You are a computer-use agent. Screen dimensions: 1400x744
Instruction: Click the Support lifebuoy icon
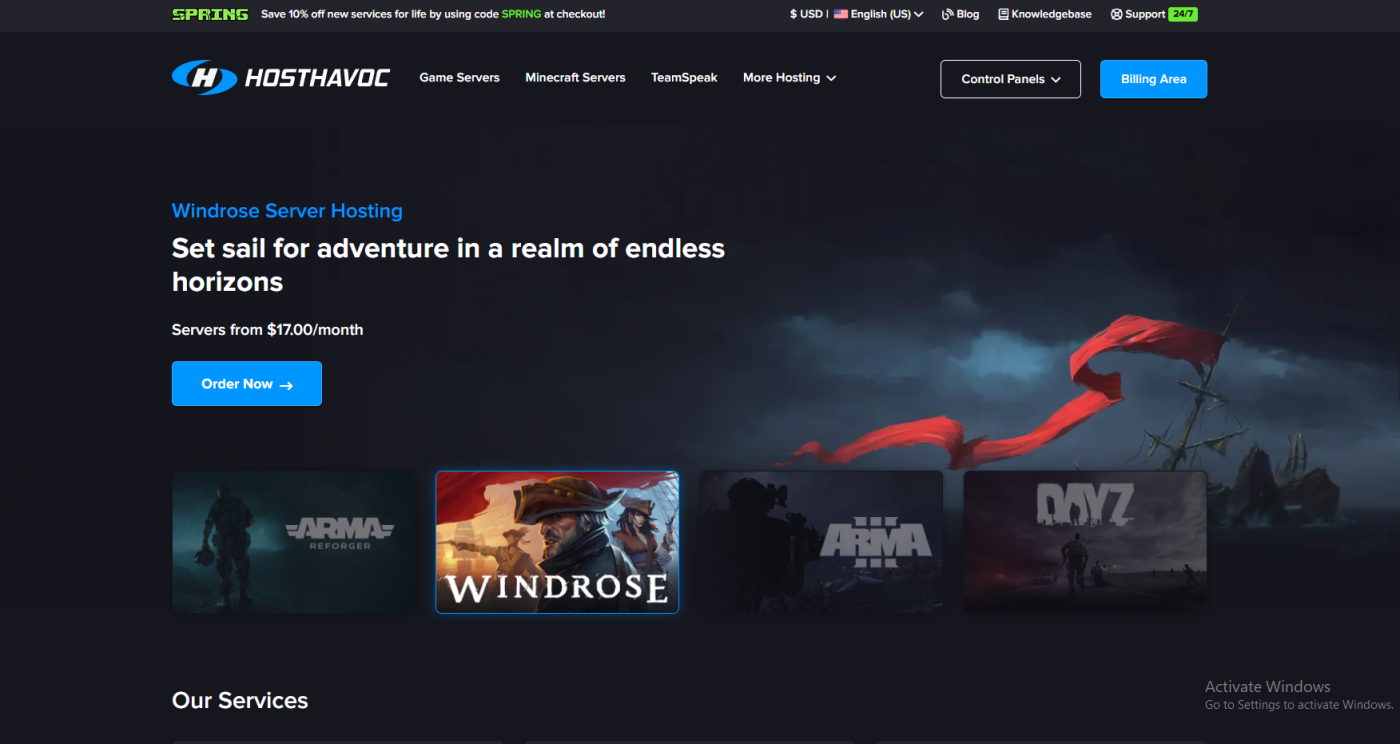click(1116, 14)
